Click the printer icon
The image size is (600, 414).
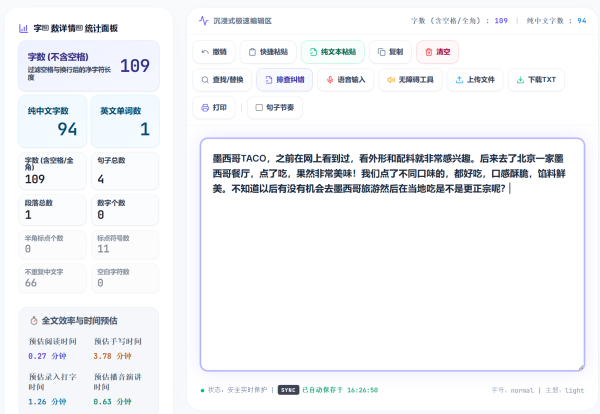(205, 108)
